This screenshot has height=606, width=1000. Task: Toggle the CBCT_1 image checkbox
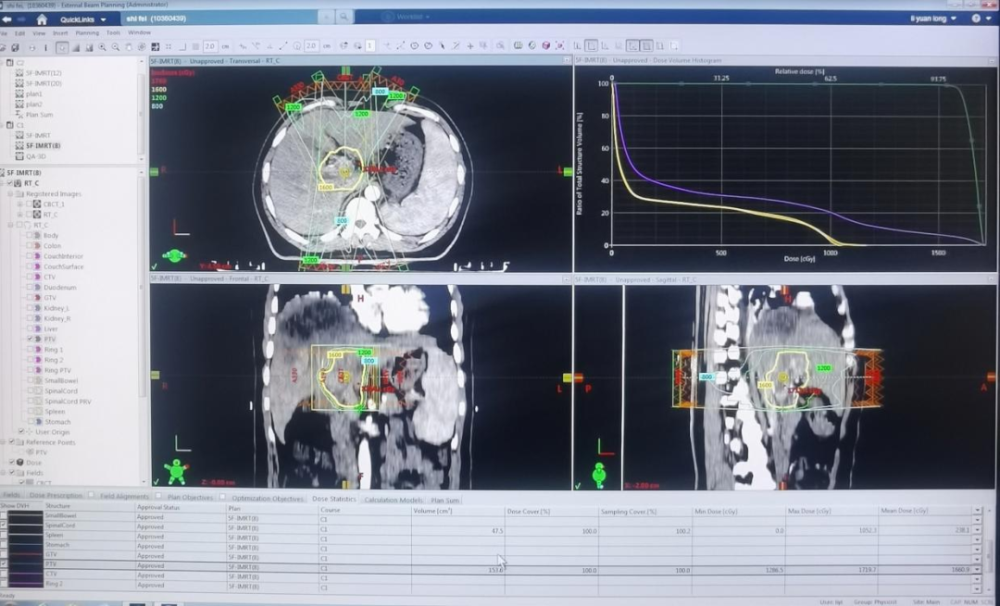click(29, 204)
